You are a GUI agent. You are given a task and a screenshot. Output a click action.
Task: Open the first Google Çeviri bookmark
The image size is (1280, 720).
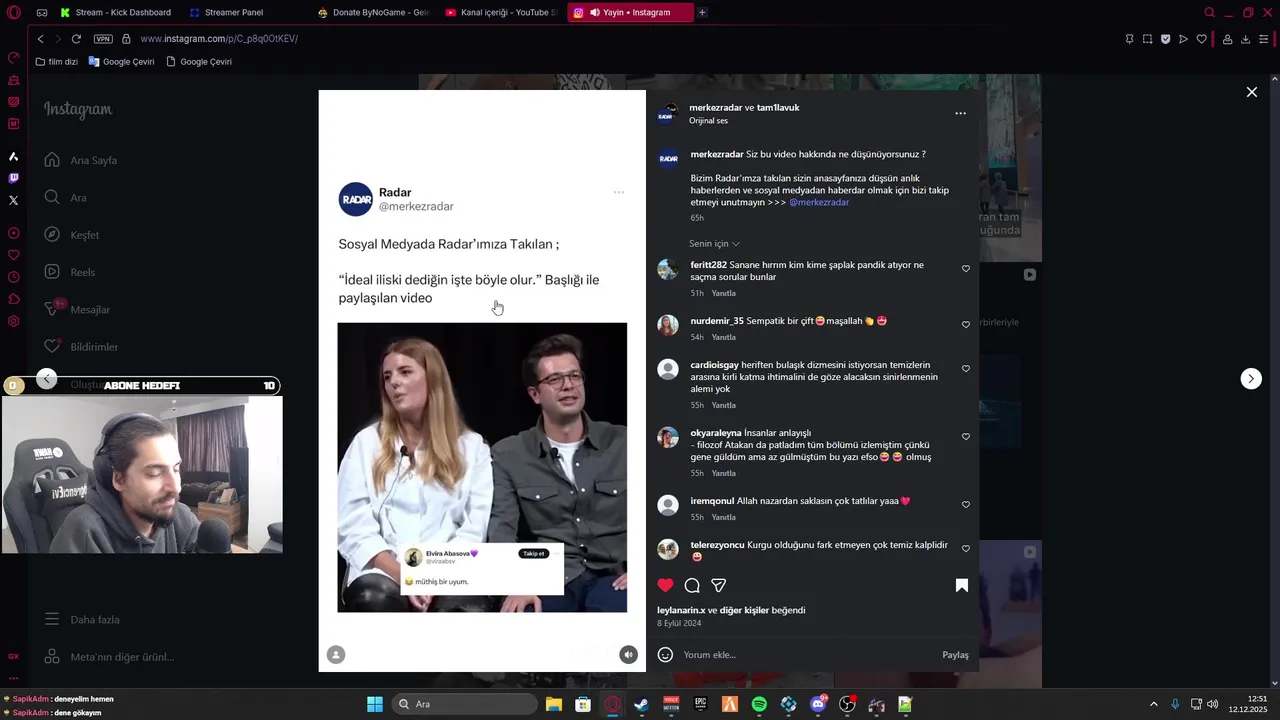point(121,62)
